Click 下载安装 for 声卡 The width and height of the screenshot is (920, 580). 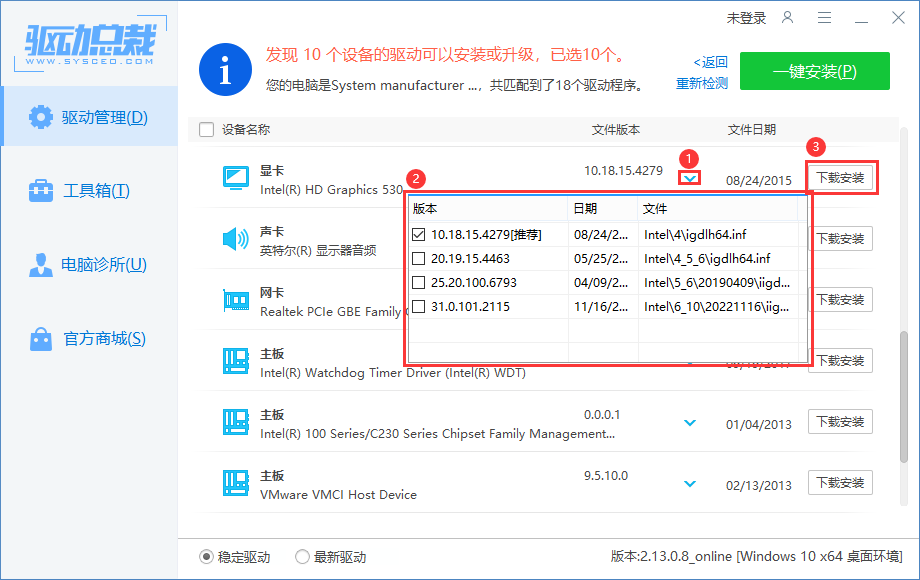[840, 239]
